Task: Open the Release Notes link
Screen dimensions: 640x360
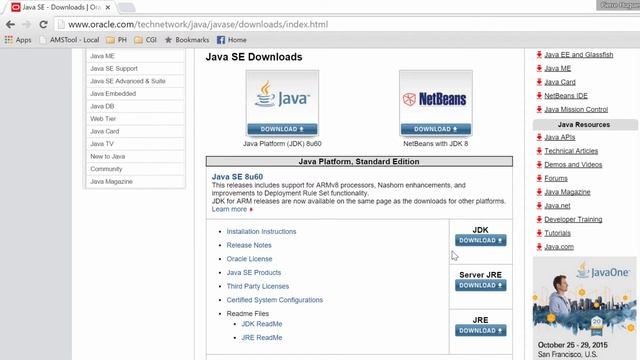Action: [x=249, y=245]
